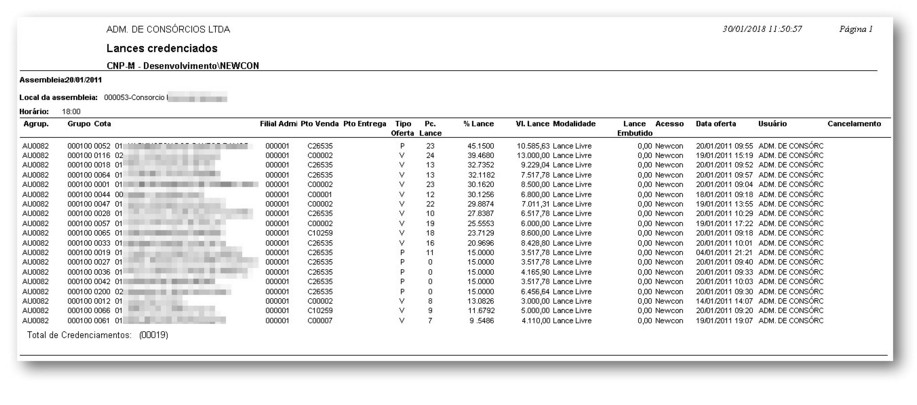Click the group/quota cell '000100 0061'

coord(89,321)
